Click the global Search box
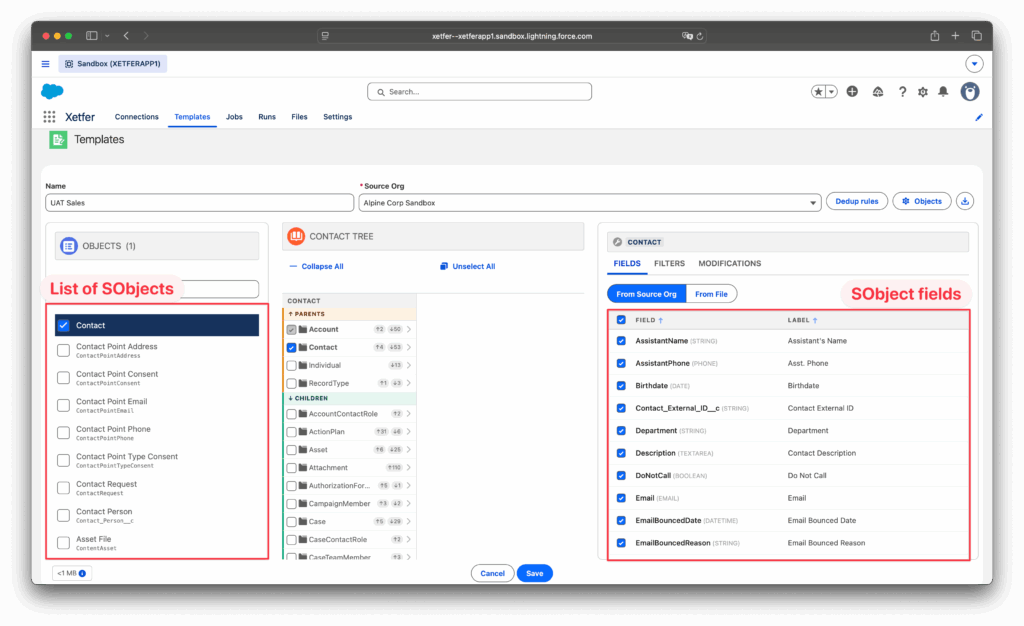This screenshot has height=626, width=1024. click(x=479, y=92)
